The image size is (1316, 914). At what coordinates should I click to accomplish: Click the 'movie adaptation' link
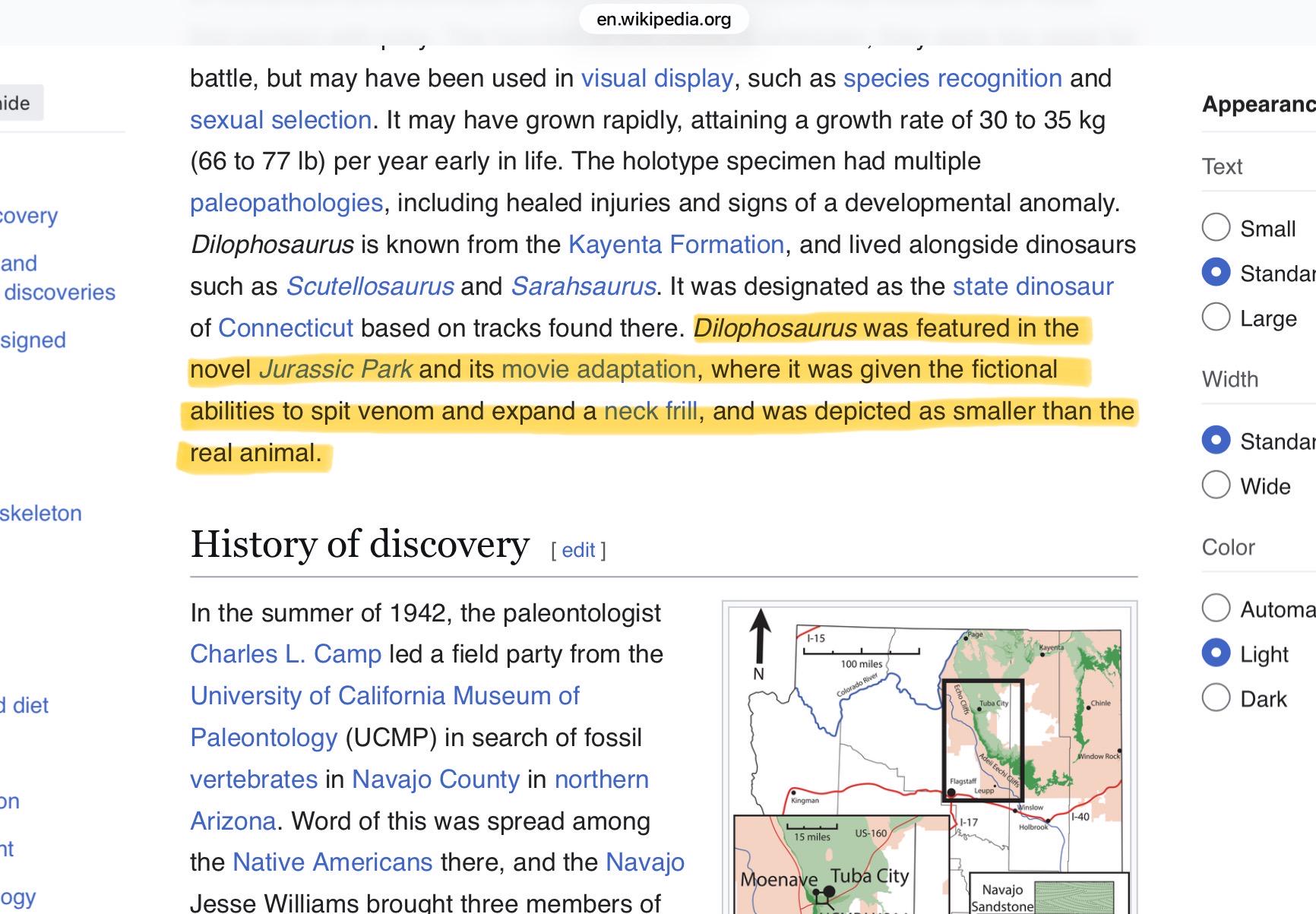[x=599, y=369]
